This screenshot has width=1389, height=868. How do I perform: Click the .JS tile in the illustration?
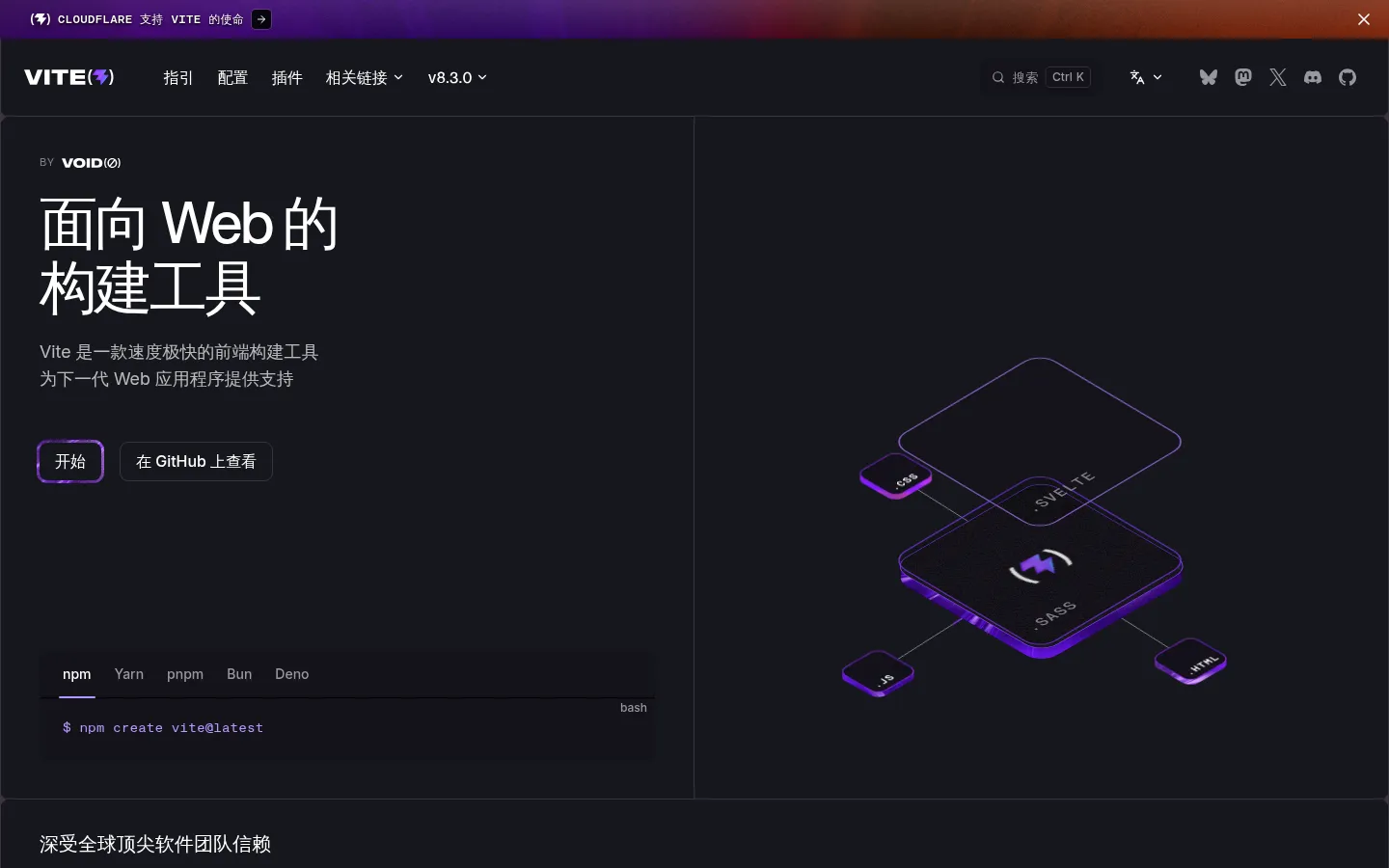click(x=878, y=673)
